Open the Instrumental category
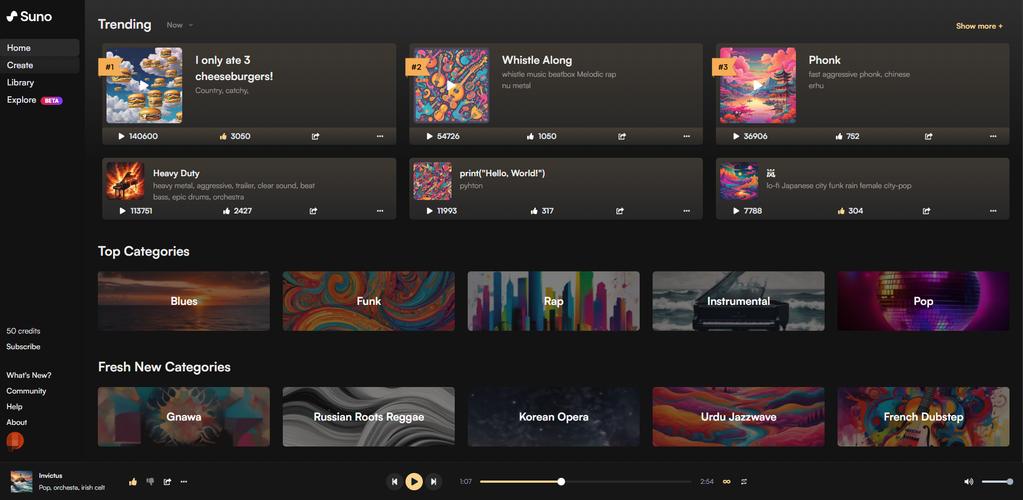Viewport: 1023px width, 500px height. click(739, 301)
